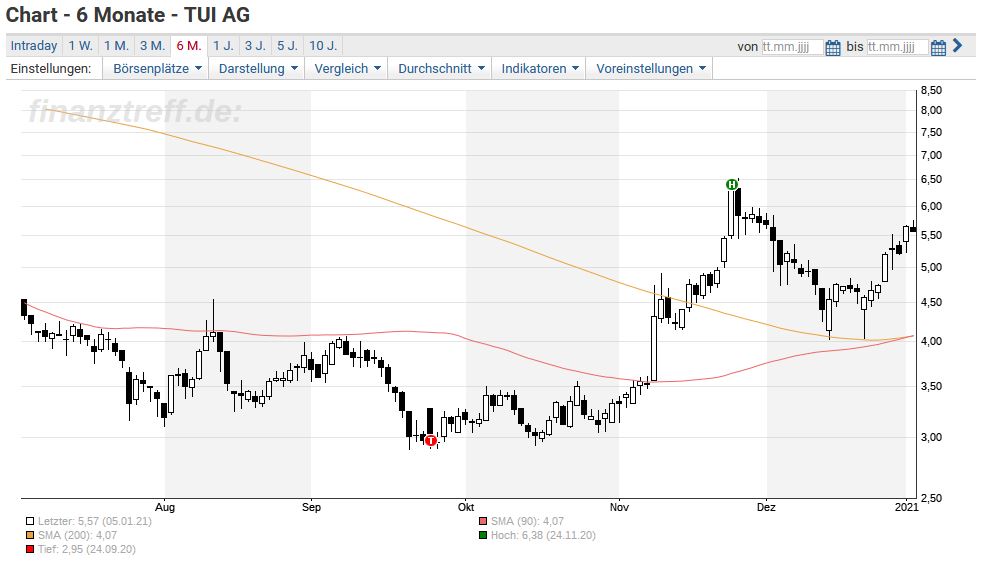Open calendar picker for the 'bis' date
The height and width of the screenshot is (564, 986).
pos(938,47)
